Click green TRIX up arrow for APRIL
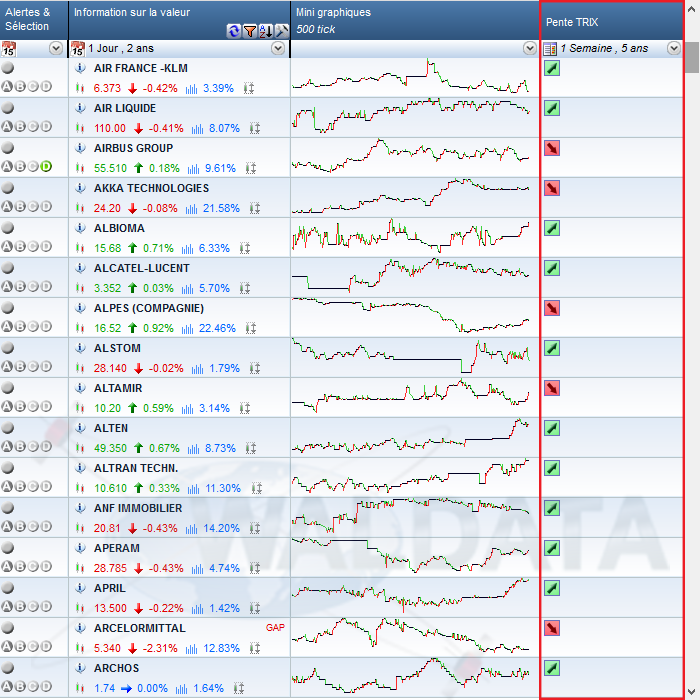This screenshot has width=700, height=700. pyautogui.click(x=552, y=588)
